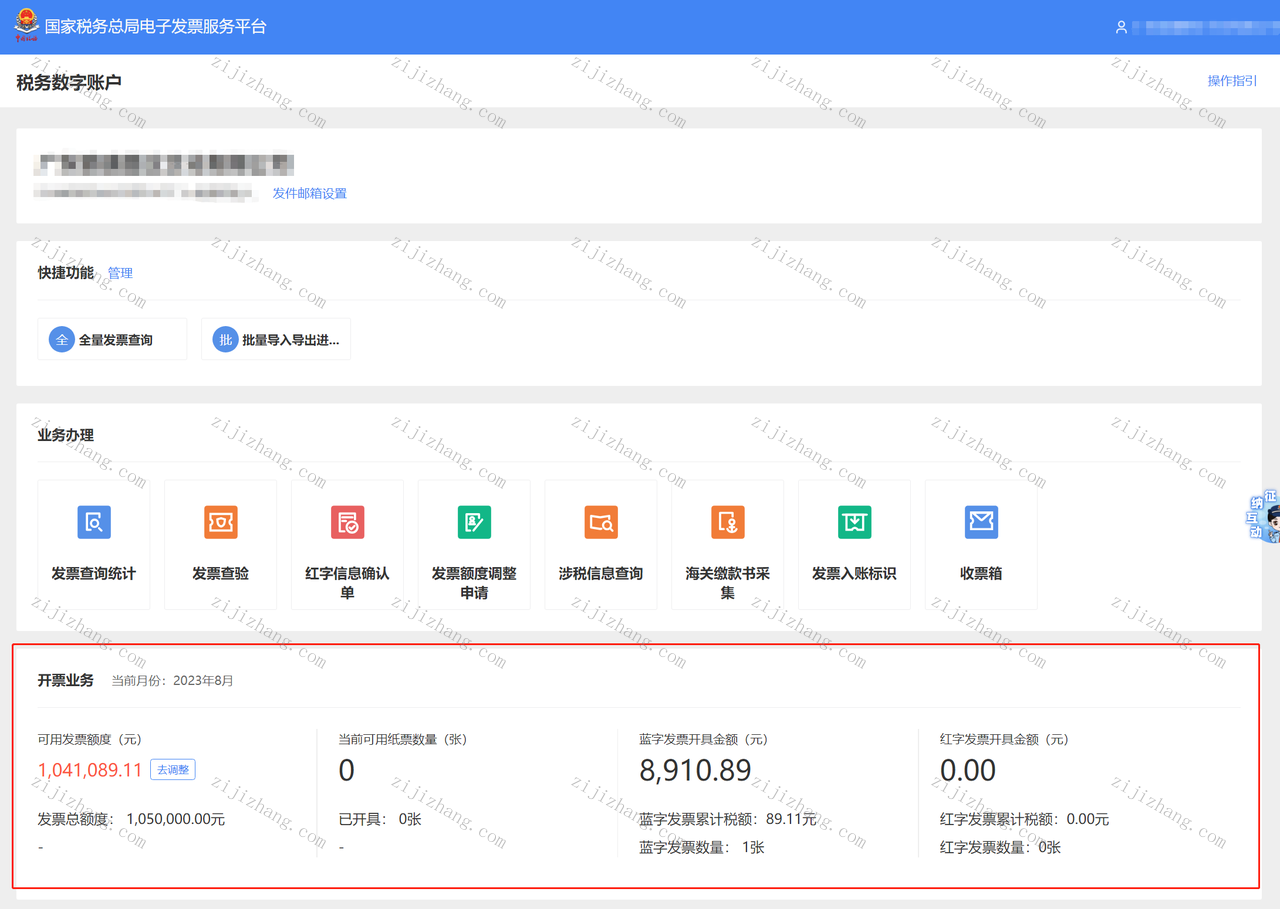Open the 收箱箱 mail icon above 收票箱

[981, 522]
